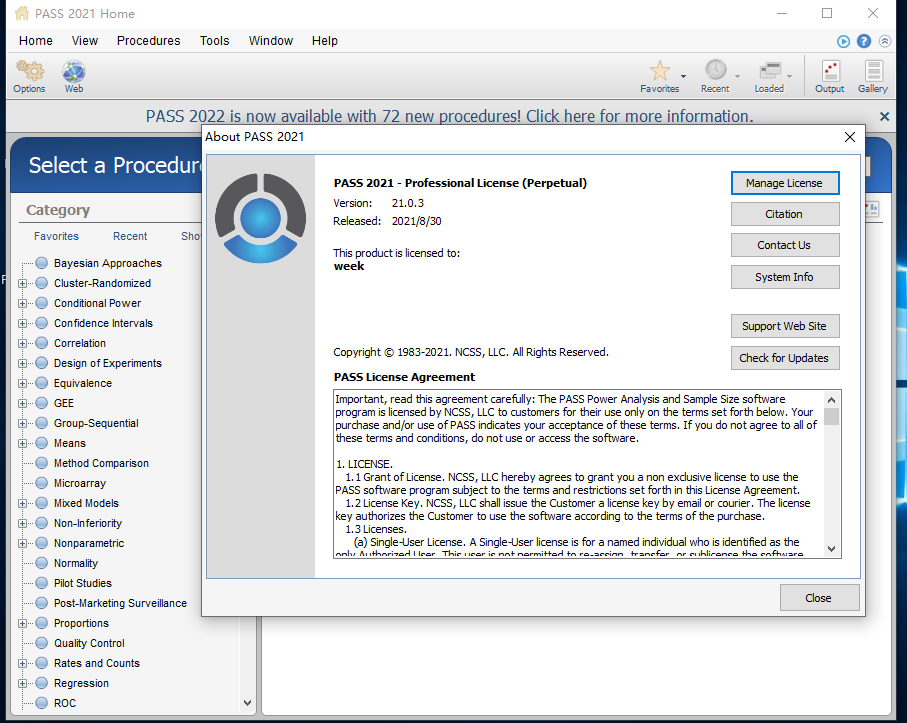Open the Procedures menu
Viewport: 907px width, 723px height.
pos(149,40)
